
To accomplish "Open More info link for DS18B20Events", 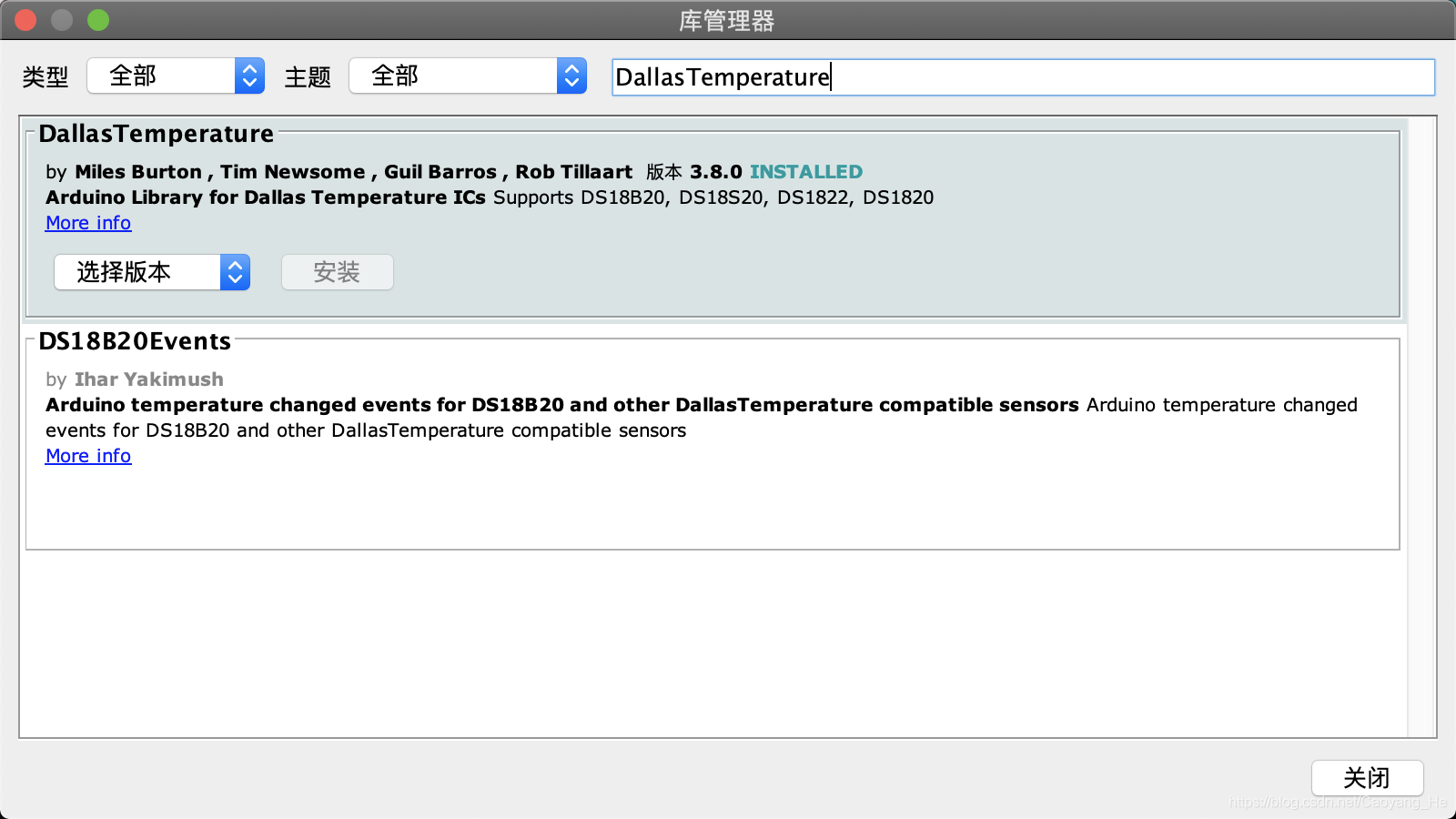I will tap(88, 456).
